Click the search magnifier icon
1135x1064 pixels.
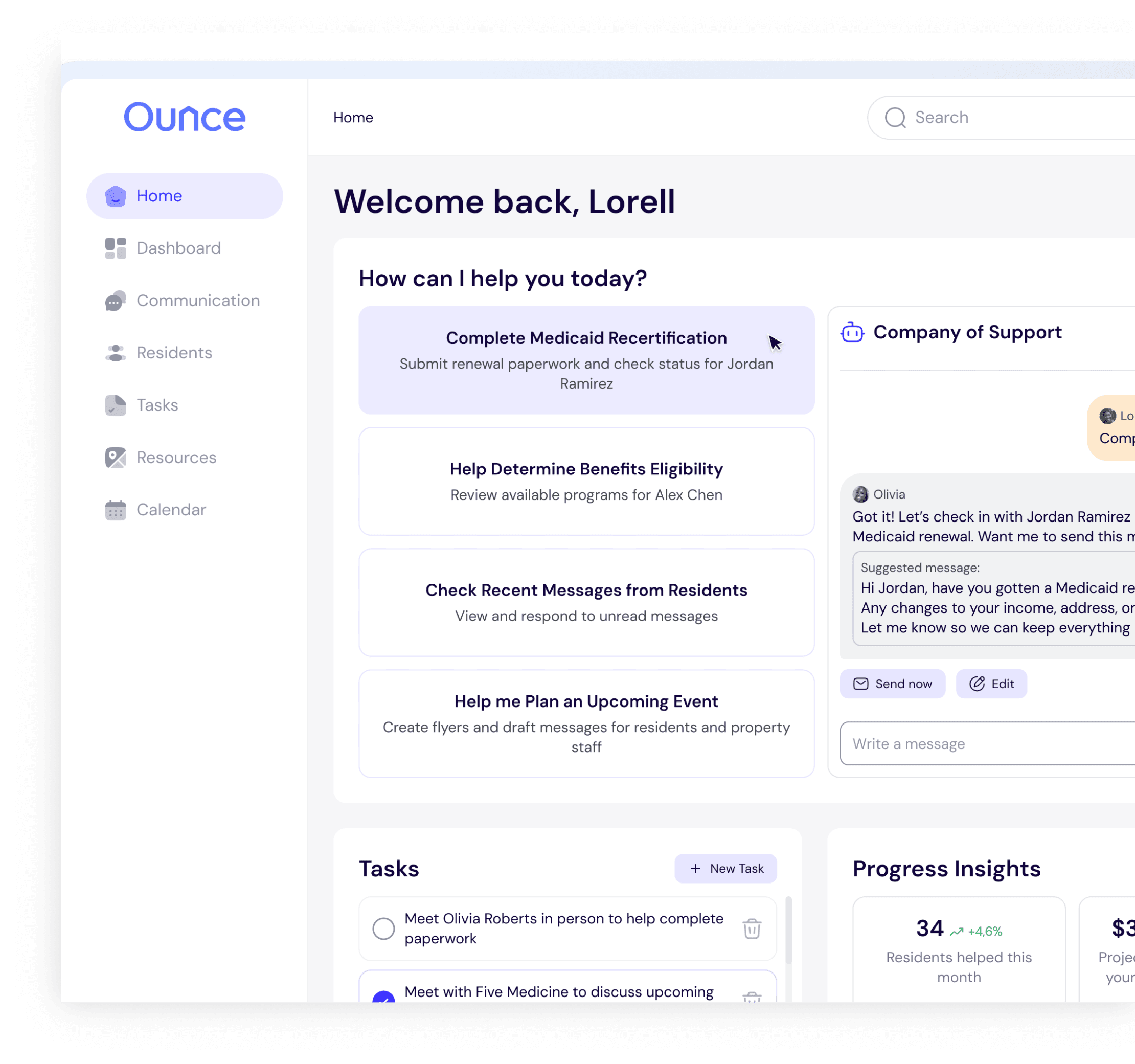(x=895, y=118)
